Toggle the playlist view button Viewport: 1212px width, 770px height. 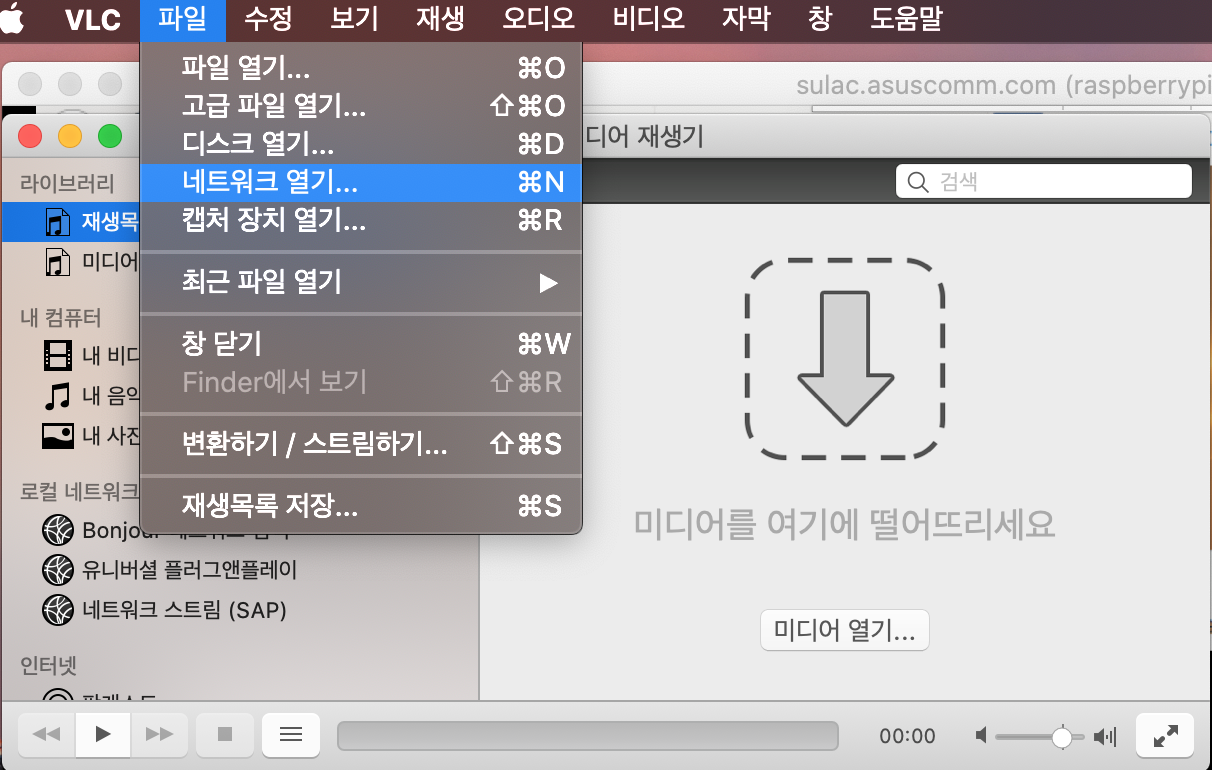click(291, 734)
